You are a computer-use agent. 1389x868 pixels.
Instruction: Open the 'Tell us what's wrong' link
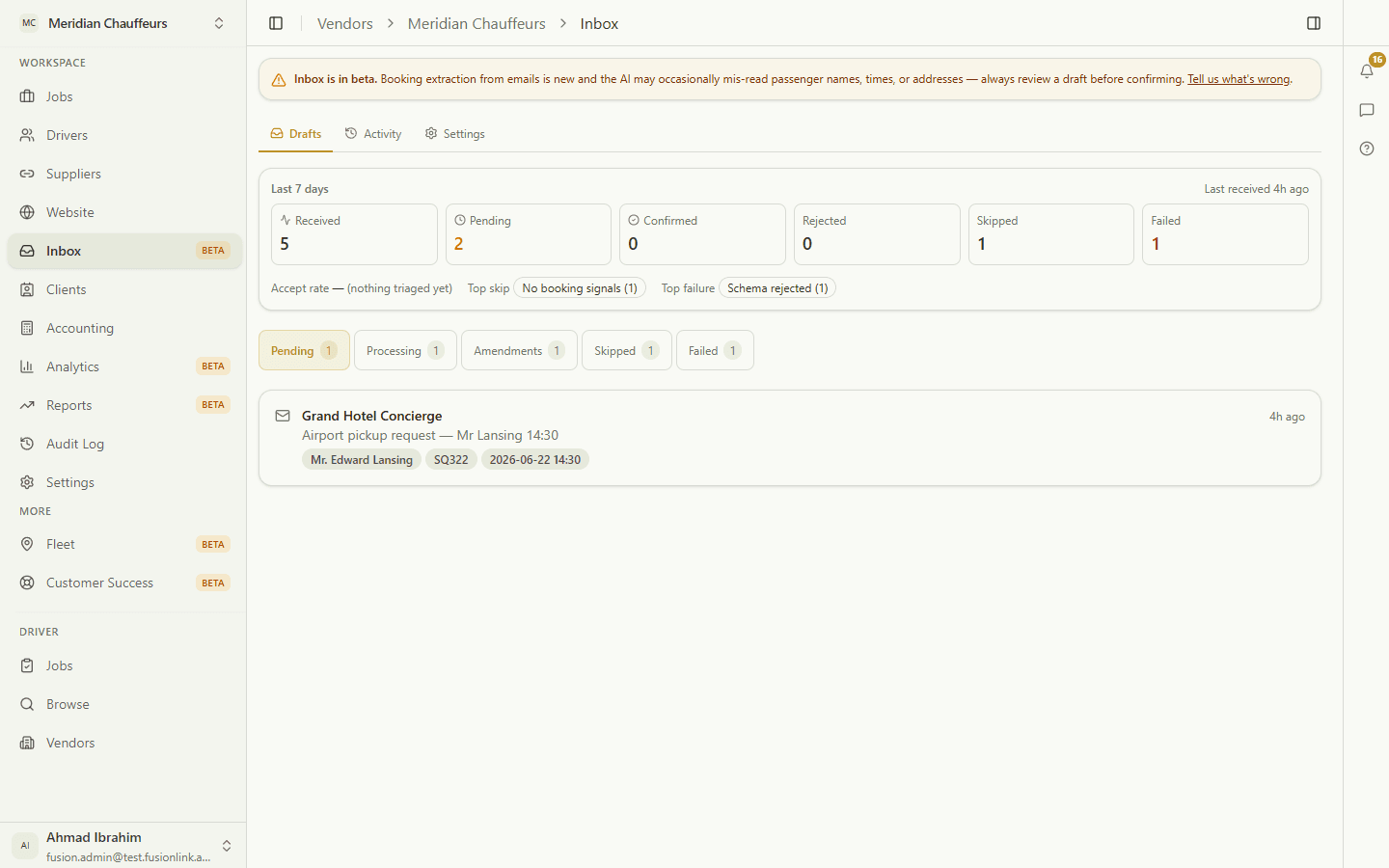(1239, 79)
